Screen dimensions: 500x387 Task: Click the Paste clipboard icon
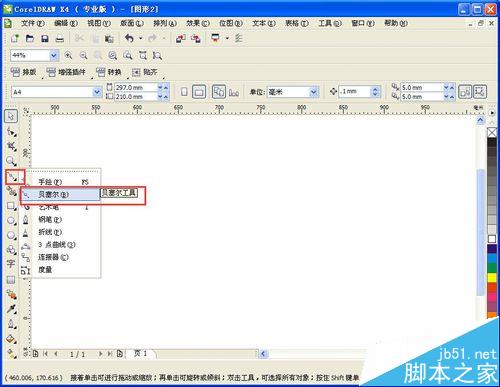click(109, 39)
